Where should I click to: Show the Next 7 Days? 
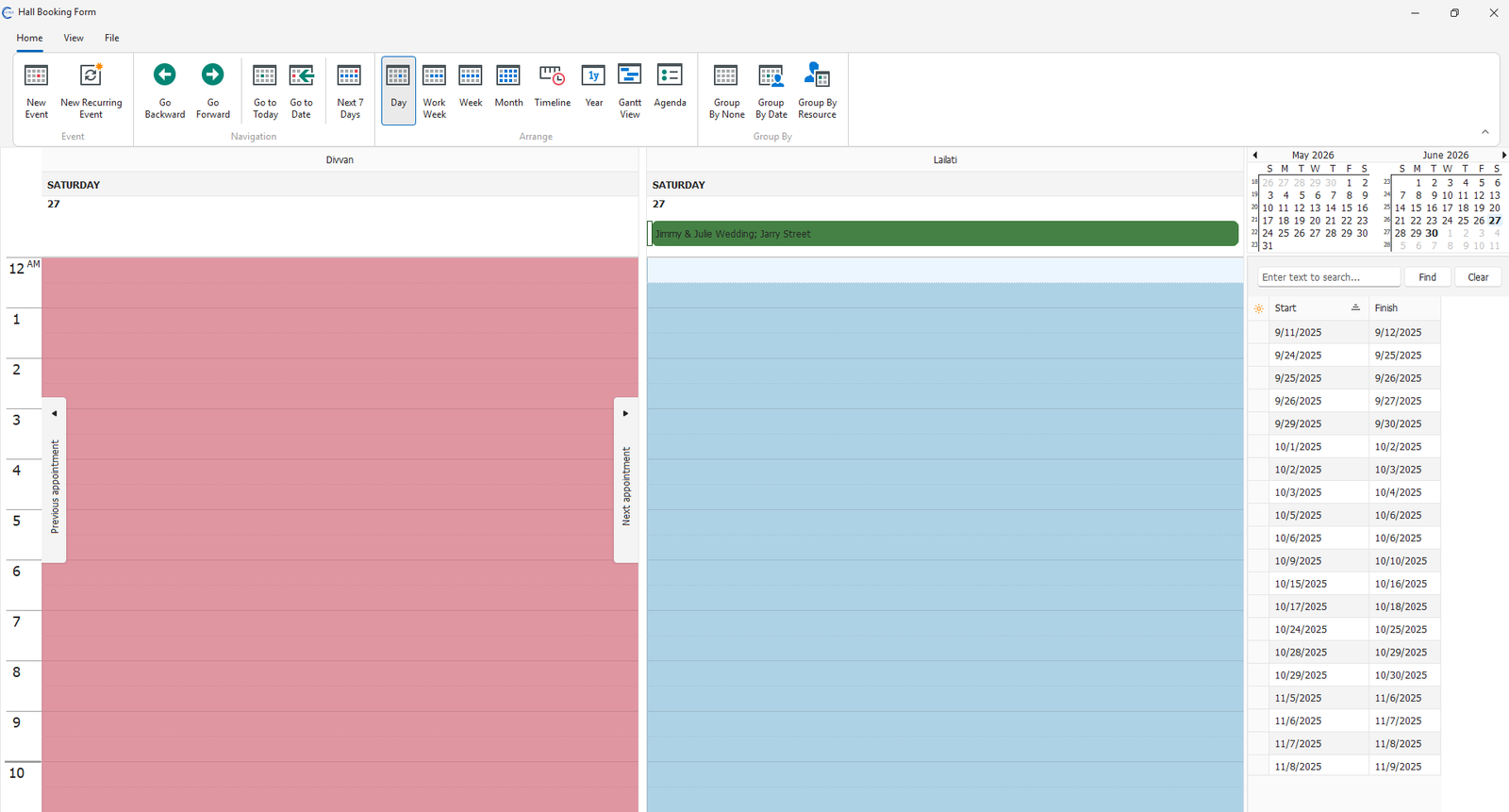point(350,91)
